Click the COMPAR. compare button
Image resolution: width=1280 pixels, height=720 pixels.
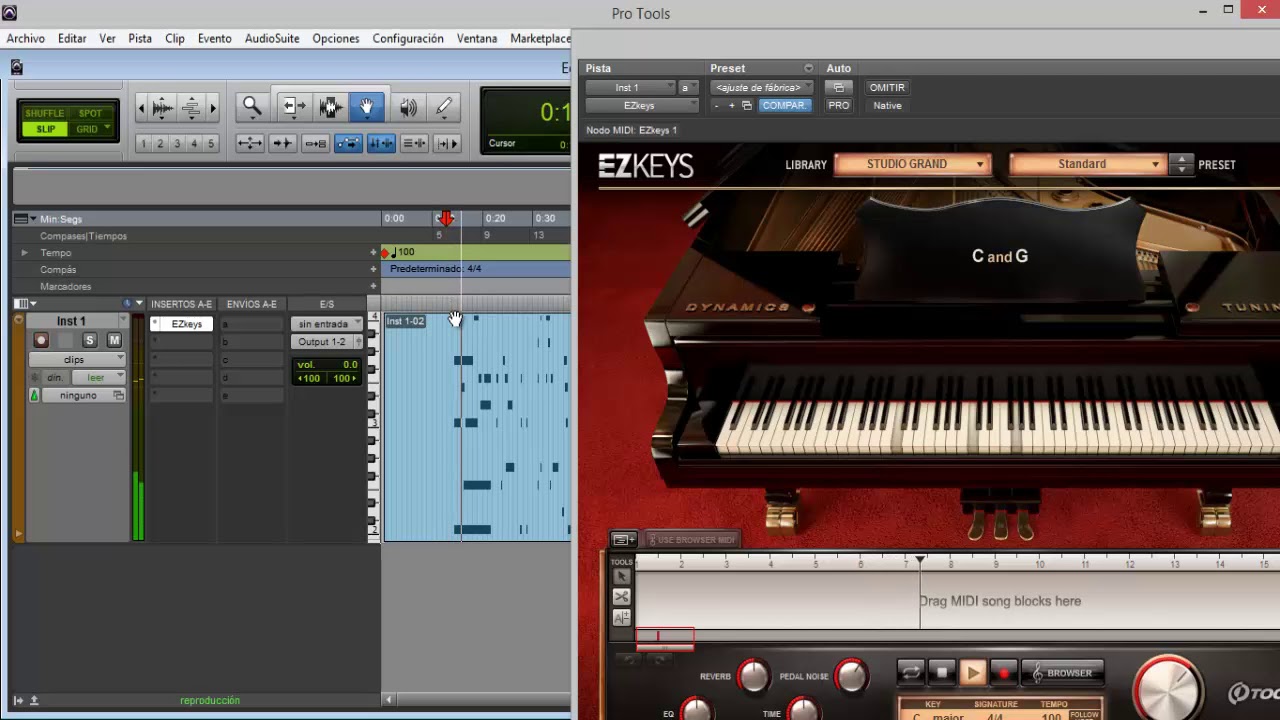783,105
